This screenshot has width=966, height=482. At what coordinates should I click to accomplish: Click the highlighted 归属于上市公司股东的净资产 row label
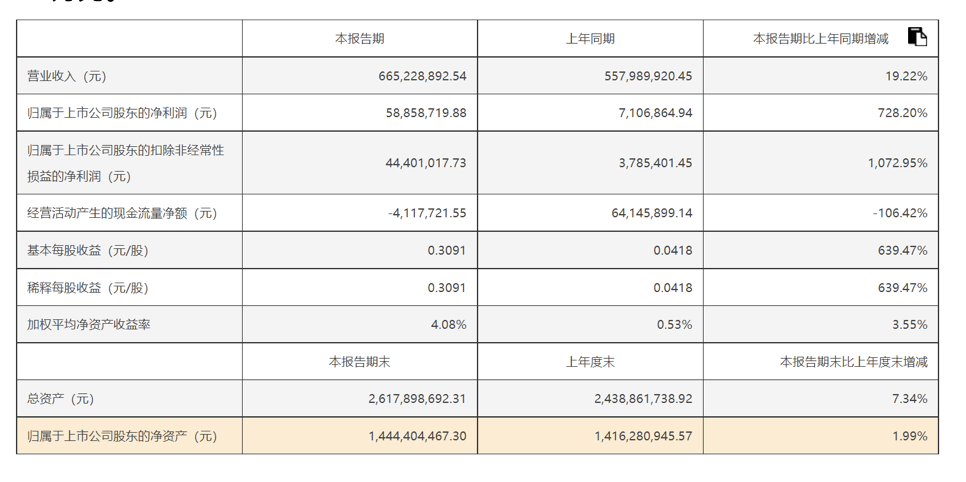121,436
